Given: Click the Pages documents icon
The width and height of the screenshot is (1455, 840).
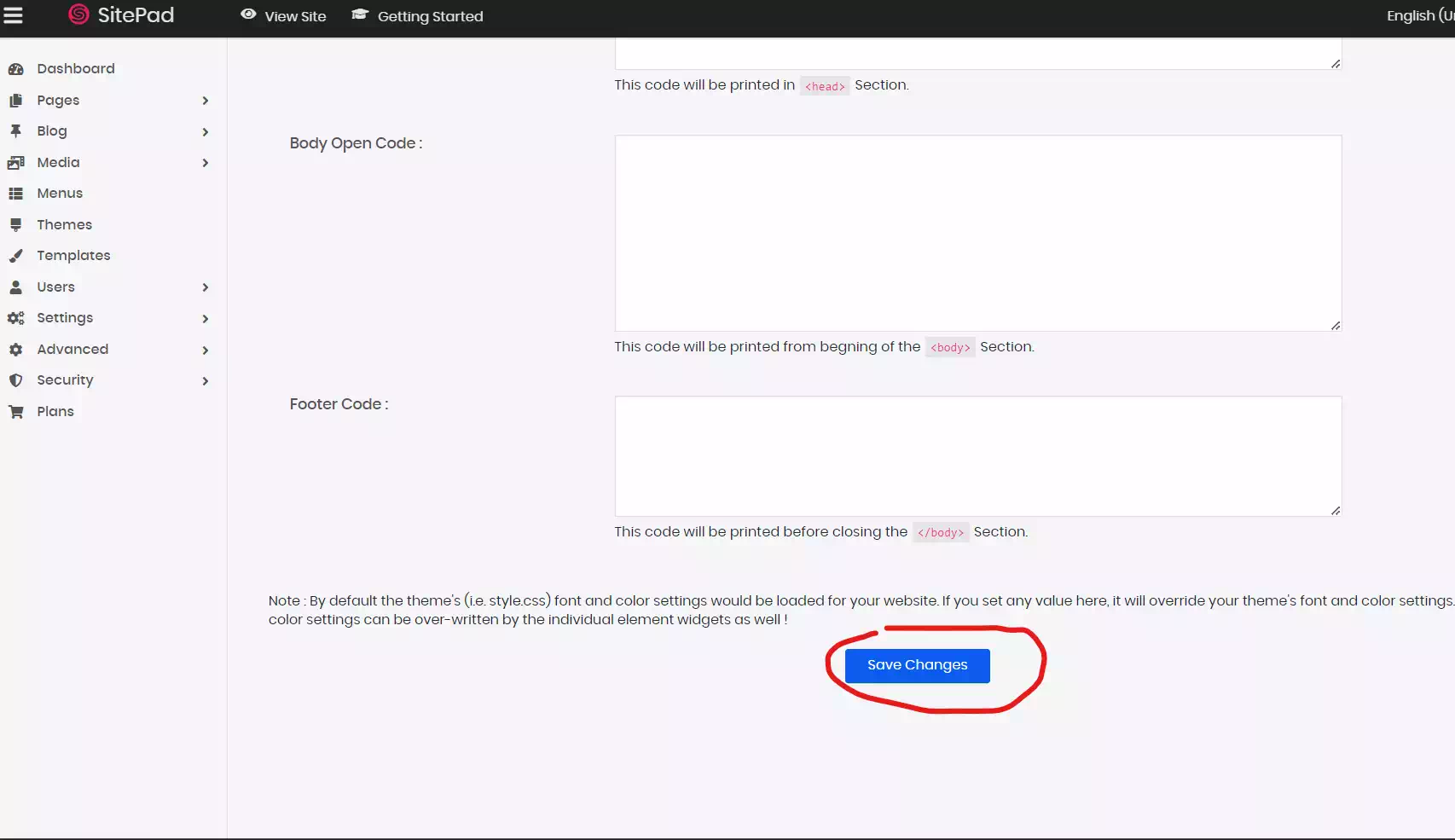Looking at the screenshot, I should [15, 101].
